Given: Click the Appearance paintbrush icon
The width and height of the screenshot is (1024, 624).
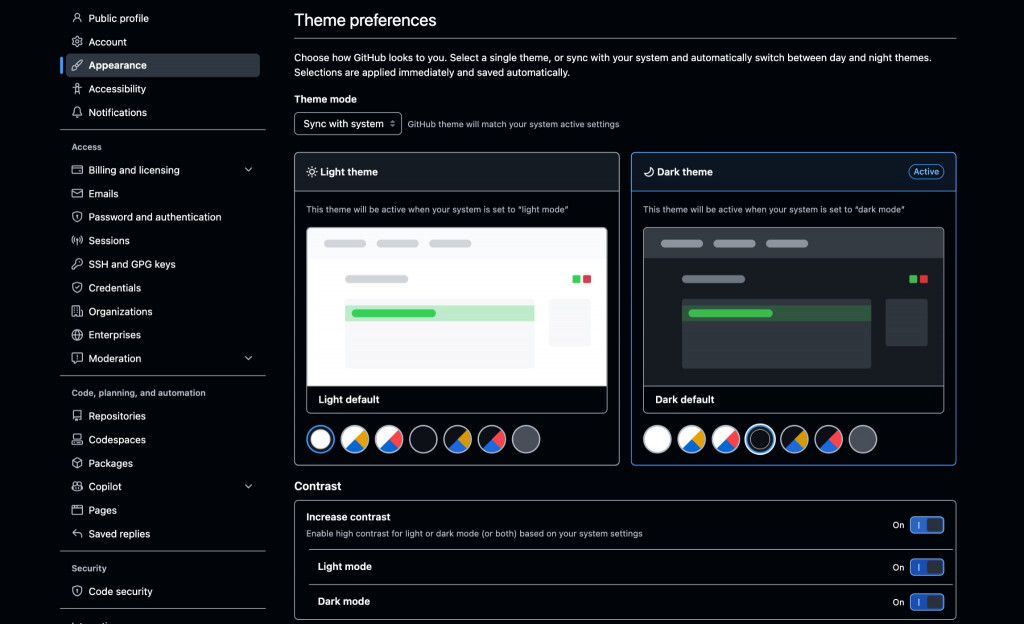Looking at the screenshot, I should point(77,65).
